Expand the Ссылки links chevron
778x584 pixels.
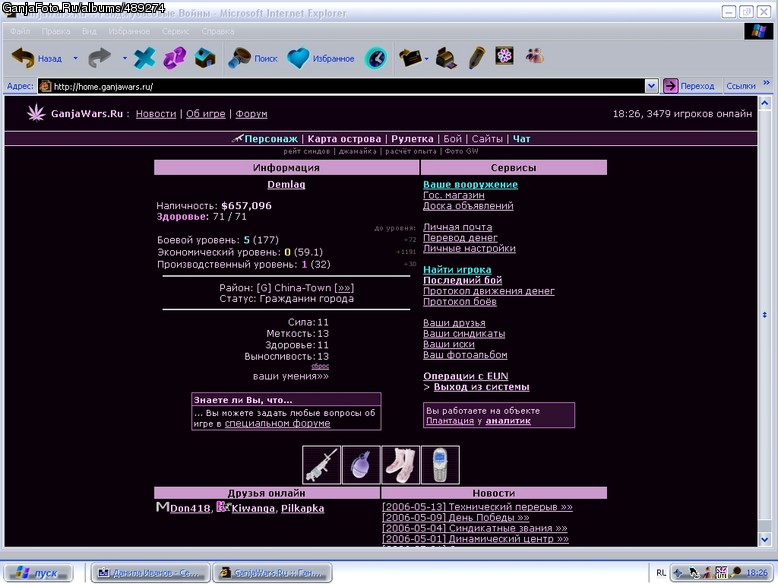click(766, 82)
